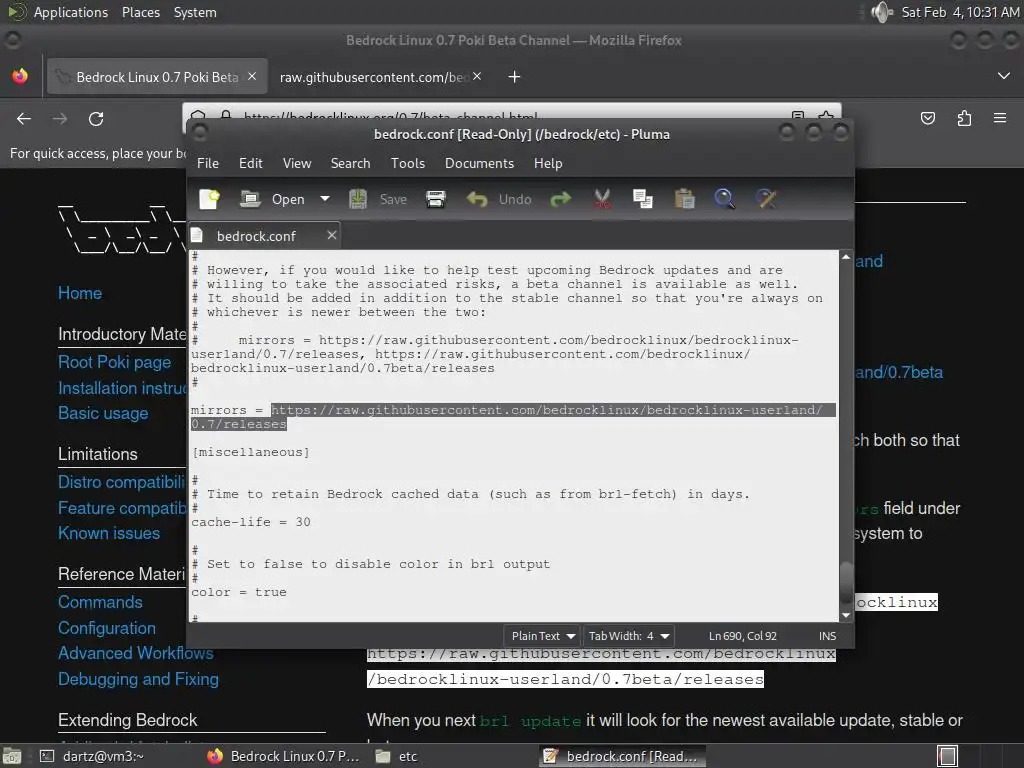Open the View menu in Pluma

(297, 163)
